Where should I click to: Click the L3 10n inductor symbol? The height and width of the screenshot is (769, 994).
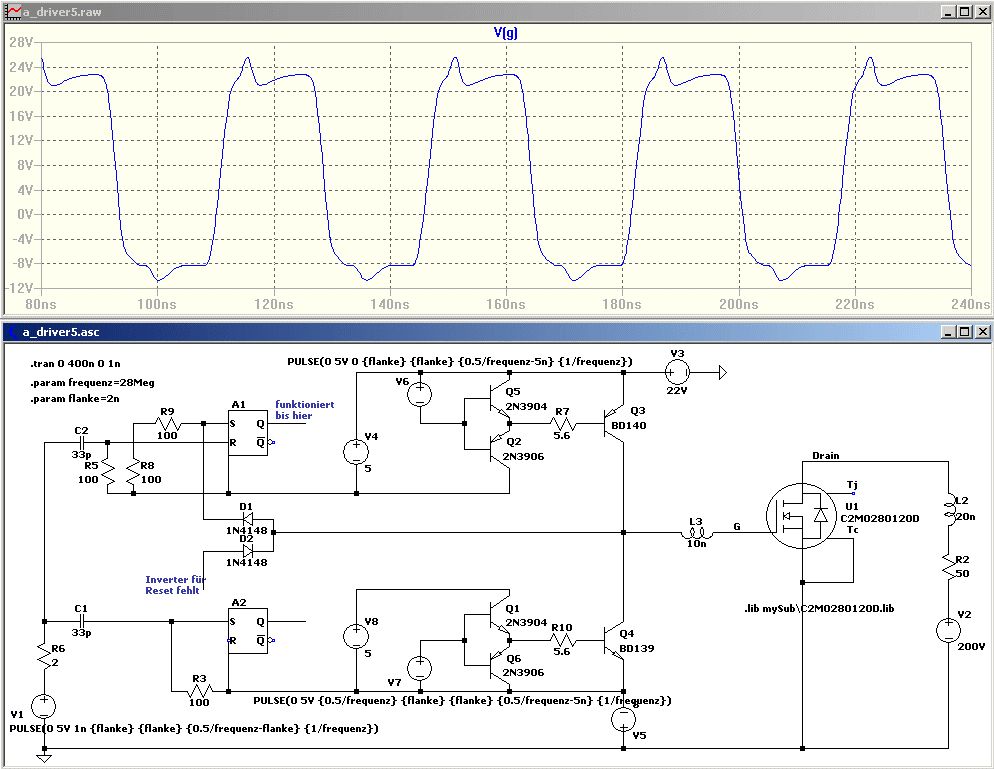[x=696, y=533]
